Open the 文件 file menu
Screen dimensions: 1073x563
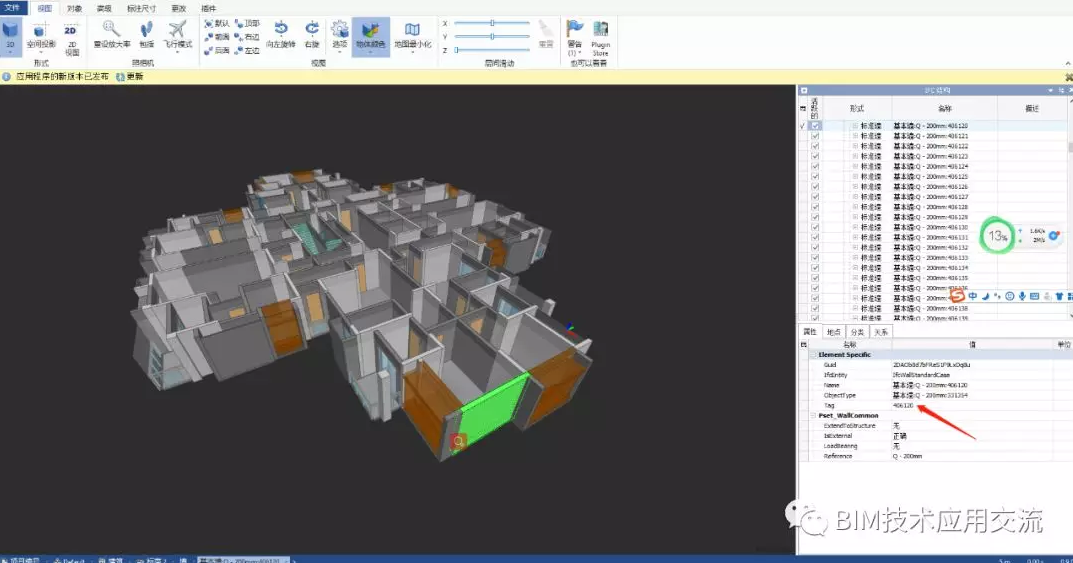click(13, 8)
